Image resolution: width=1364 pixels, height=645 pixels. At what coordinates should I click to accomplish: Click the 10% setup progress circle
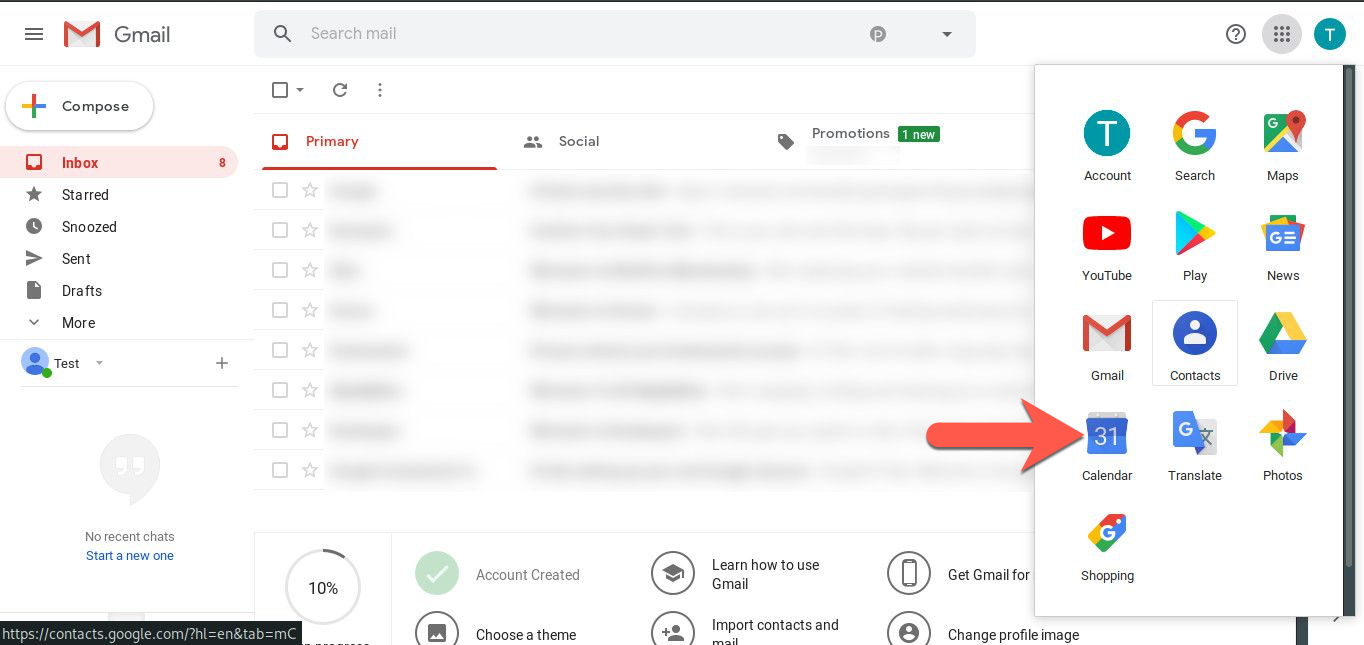point(323,588)
